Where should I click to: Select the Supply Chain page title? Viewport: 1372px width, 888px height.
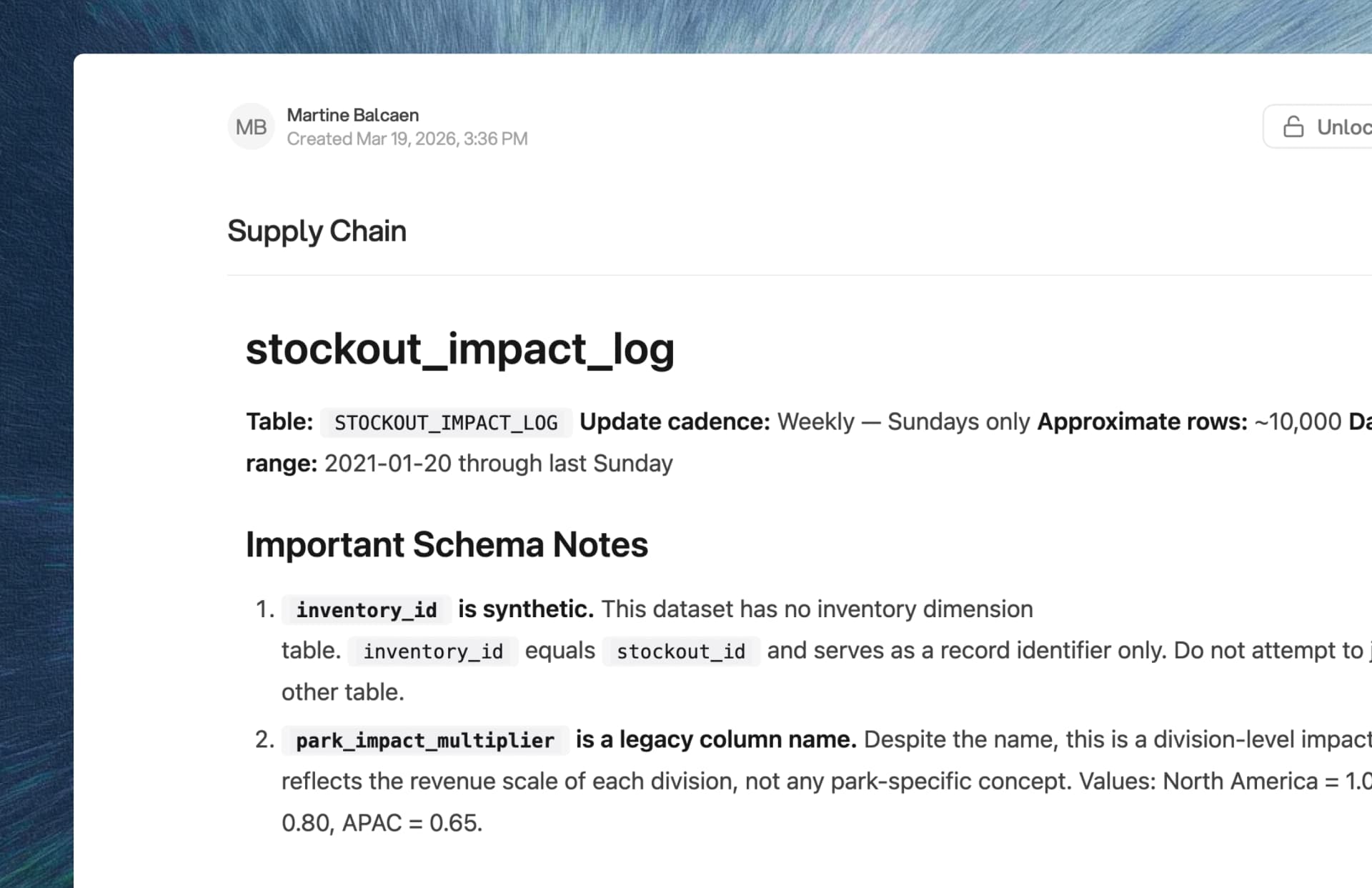point(317,231)
